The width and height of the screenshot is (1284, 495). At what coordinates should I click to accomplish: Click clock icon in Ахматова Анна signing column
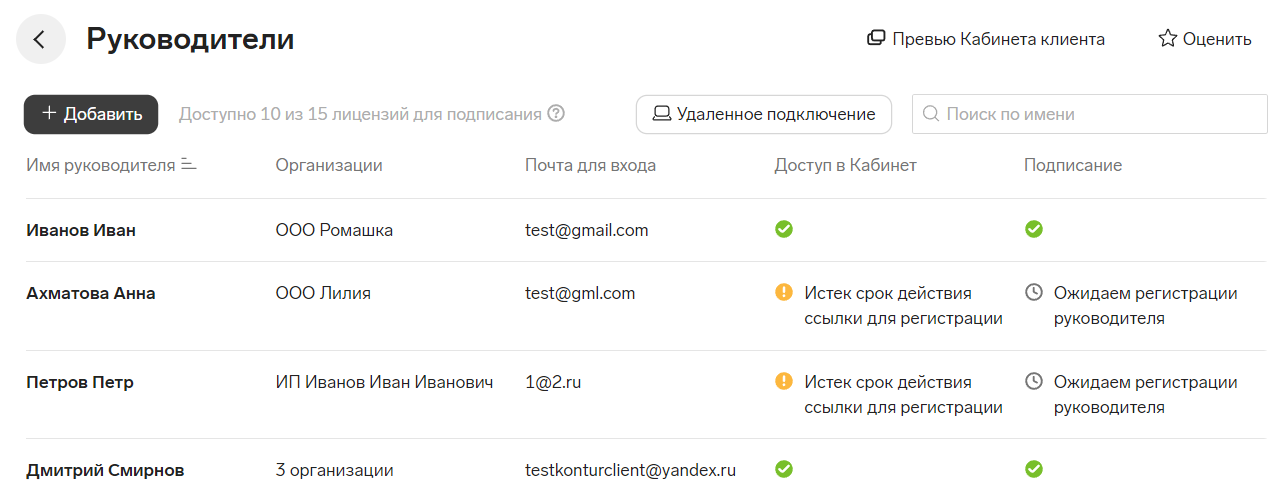pos(1034,292)
